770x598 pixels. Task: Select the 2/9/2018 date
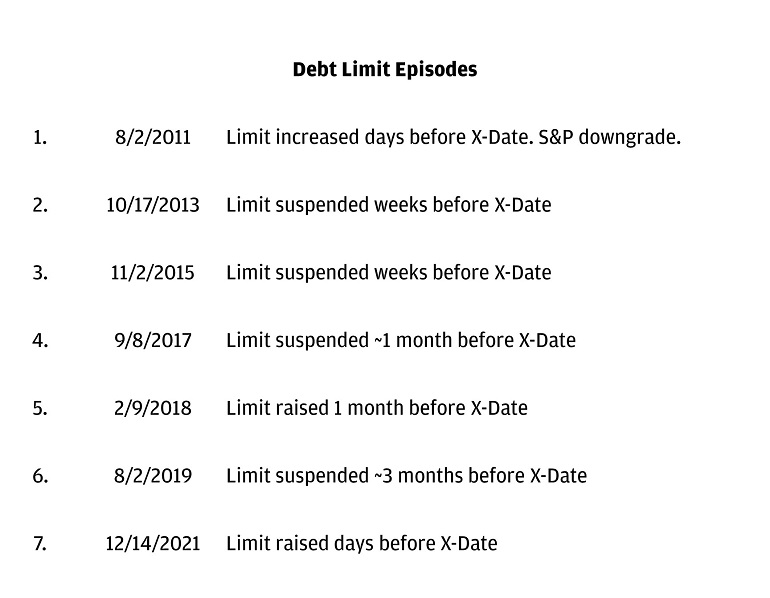[x=152, y=408]
